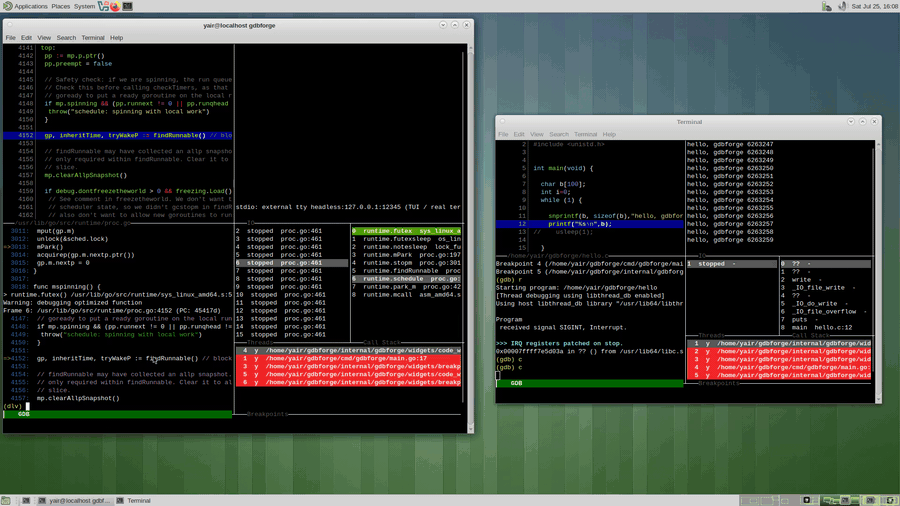Select breakpoint 4 row in gdbforge window

[348, 351]
